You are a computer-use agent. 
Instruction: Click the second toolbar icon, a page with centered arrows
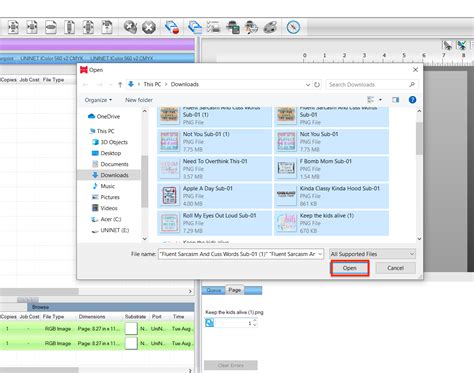coord(32,27)
